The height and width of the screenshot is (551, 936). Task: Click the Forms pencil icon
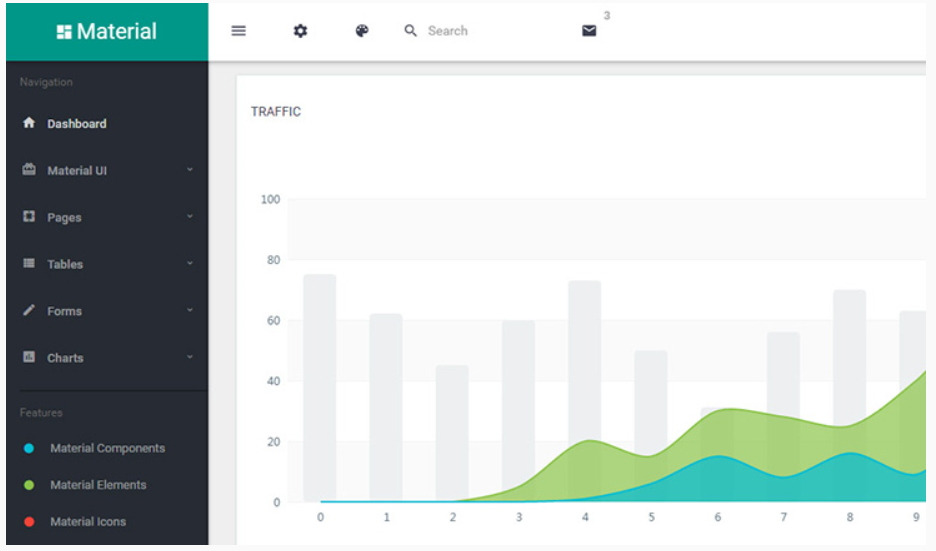[x=29, y=310]
